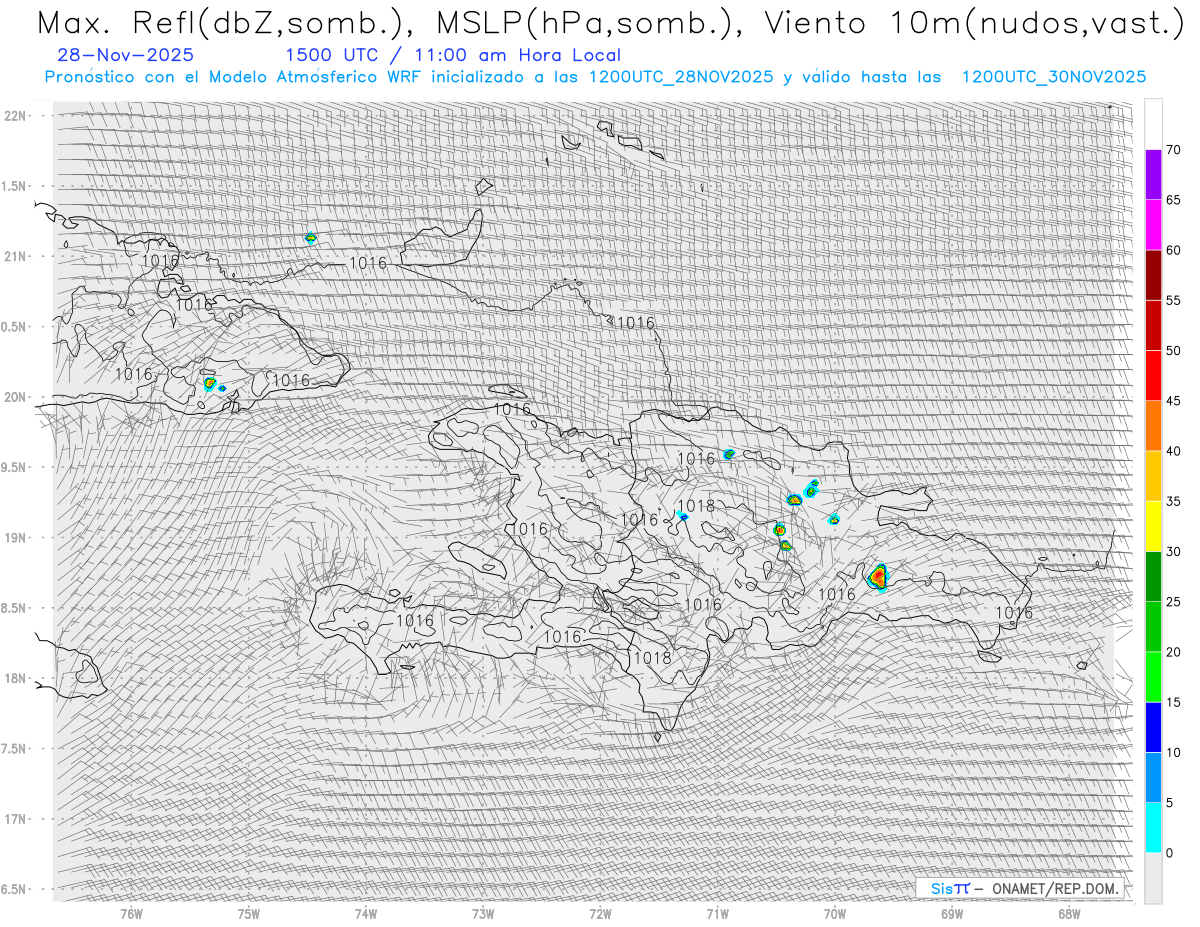
Task: Click the reflectivity cell over eastern Cuba near 20N
Action: 210,383
